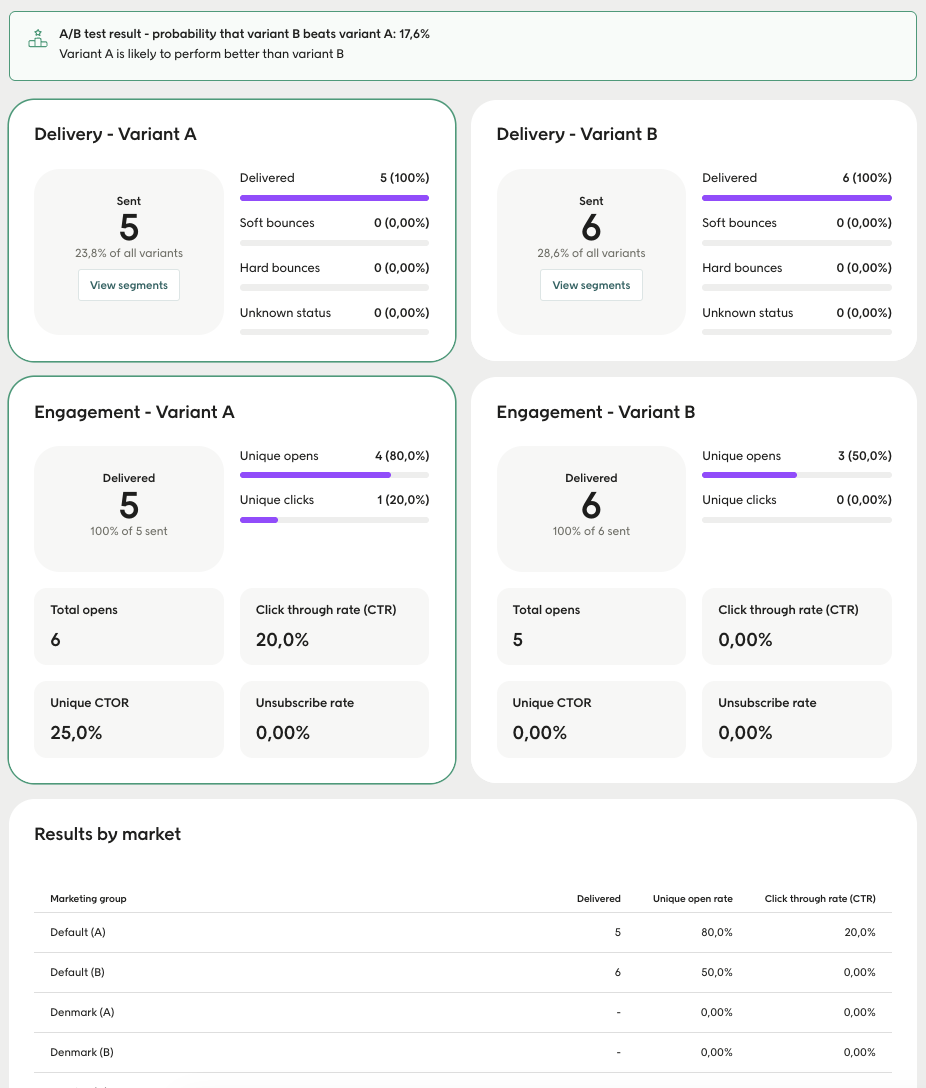This screenshot has height=1088, width=926.
Task: Click Variant B Unique CTOR card
Action: [x=591, y=719]
